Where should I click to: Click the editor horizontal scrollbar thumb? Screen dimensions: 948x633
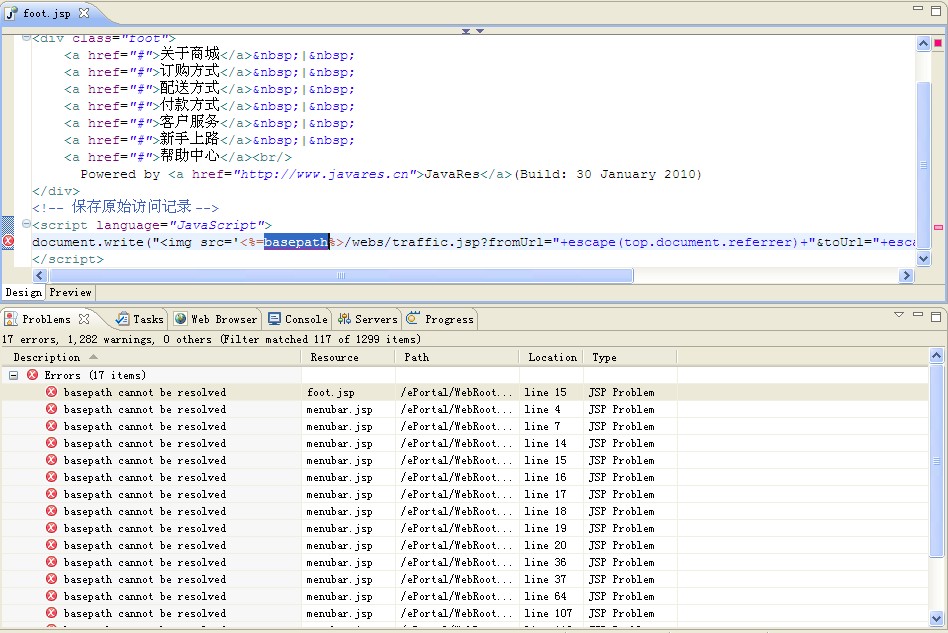coord(340,276)
